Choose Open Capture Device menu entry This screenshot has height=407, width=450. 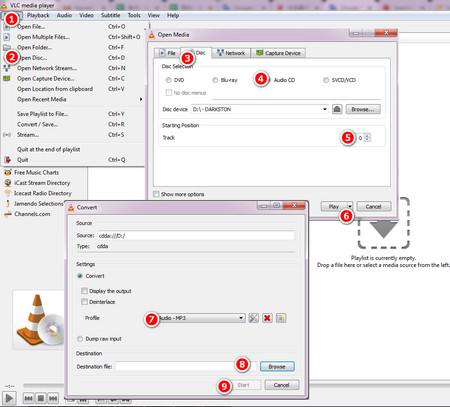[x=73, y=79]
